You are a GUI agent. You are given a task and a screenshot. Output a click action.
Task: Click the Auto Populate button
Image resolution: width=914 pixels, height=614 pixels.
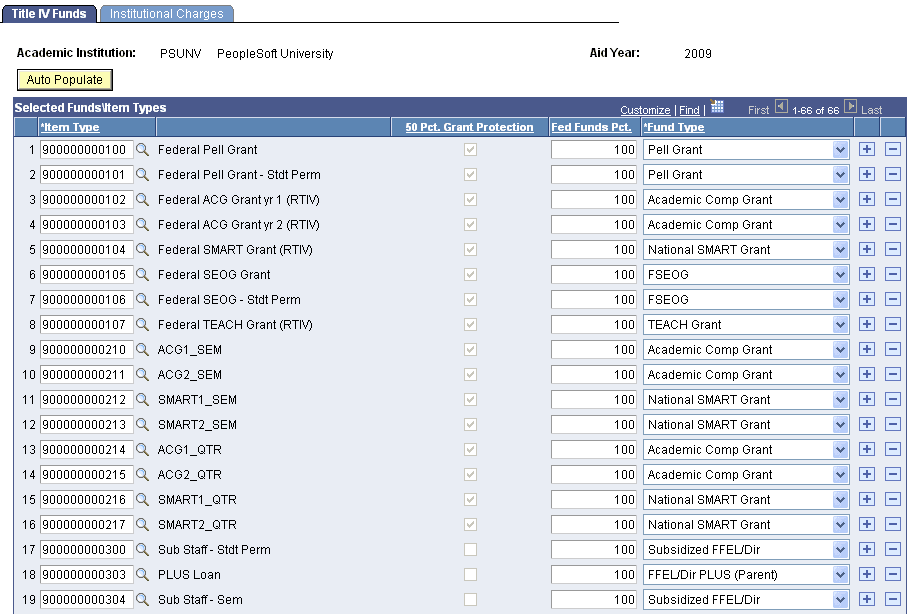coord(64,79)
